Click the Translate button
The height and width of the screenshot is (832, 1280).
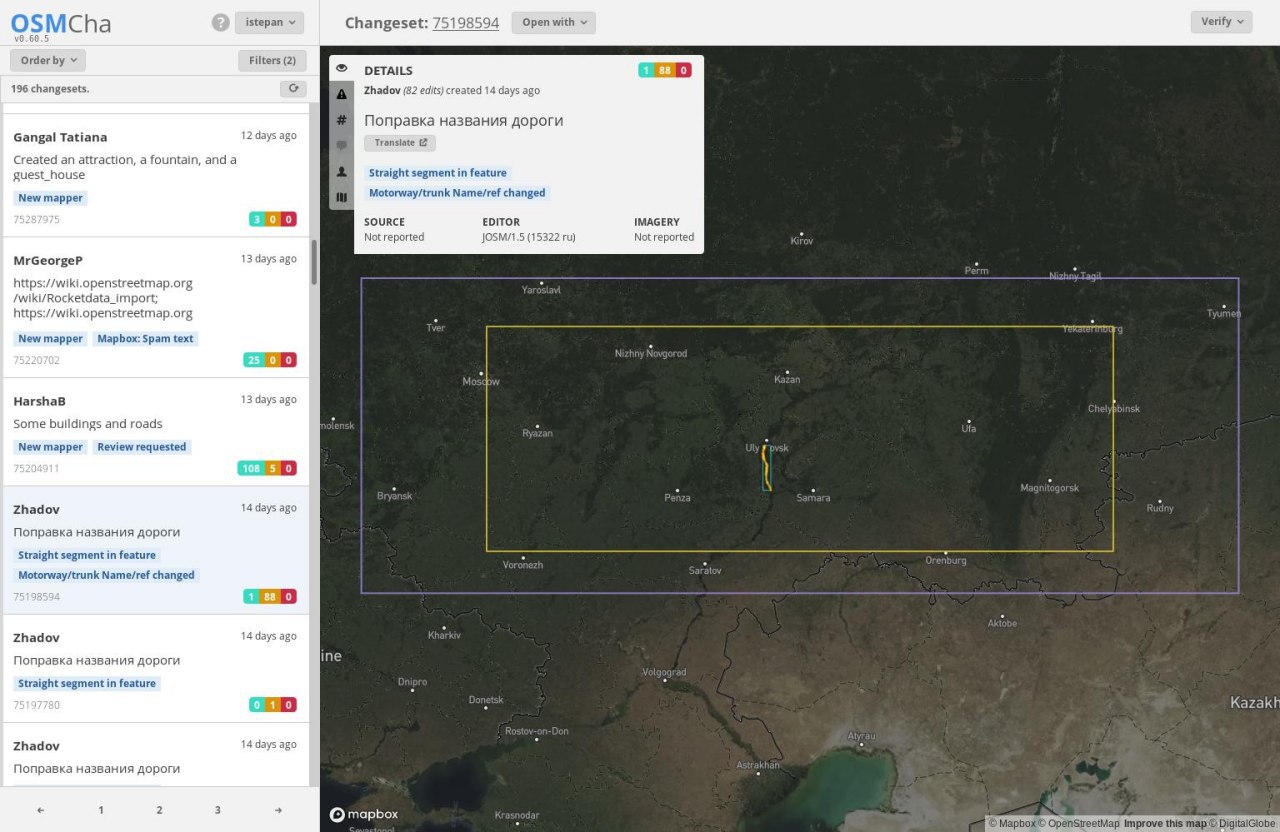click(400, 143)
